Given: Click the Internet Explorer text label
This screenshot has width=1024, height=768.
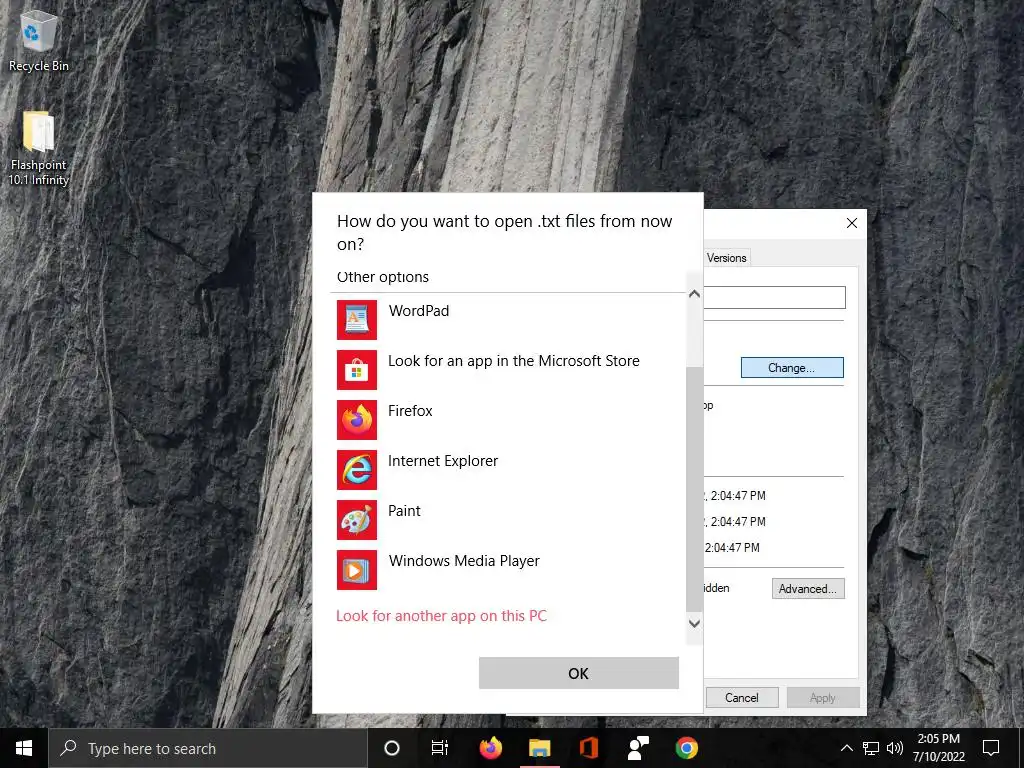Looking at the screenshot, I should click(443, 461).
